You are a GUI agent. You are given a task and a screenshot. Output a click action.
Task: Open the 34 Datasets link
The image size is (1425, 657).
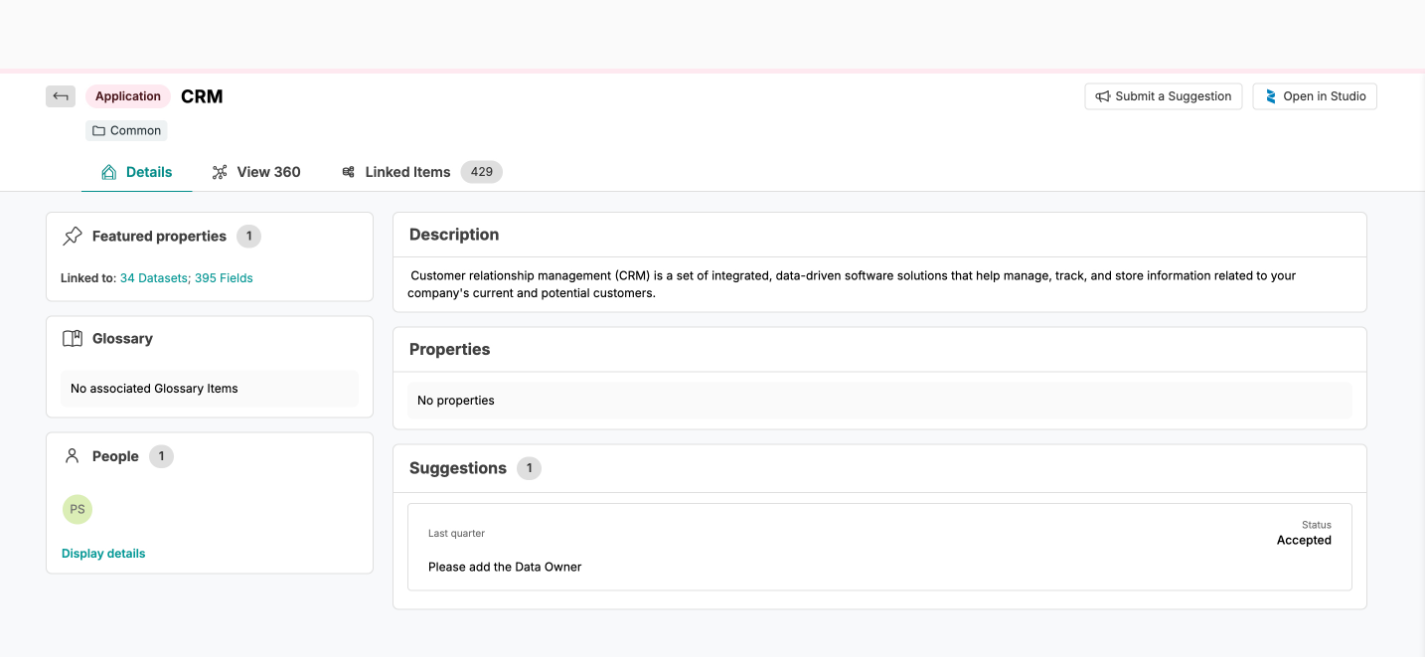(154, 278)
